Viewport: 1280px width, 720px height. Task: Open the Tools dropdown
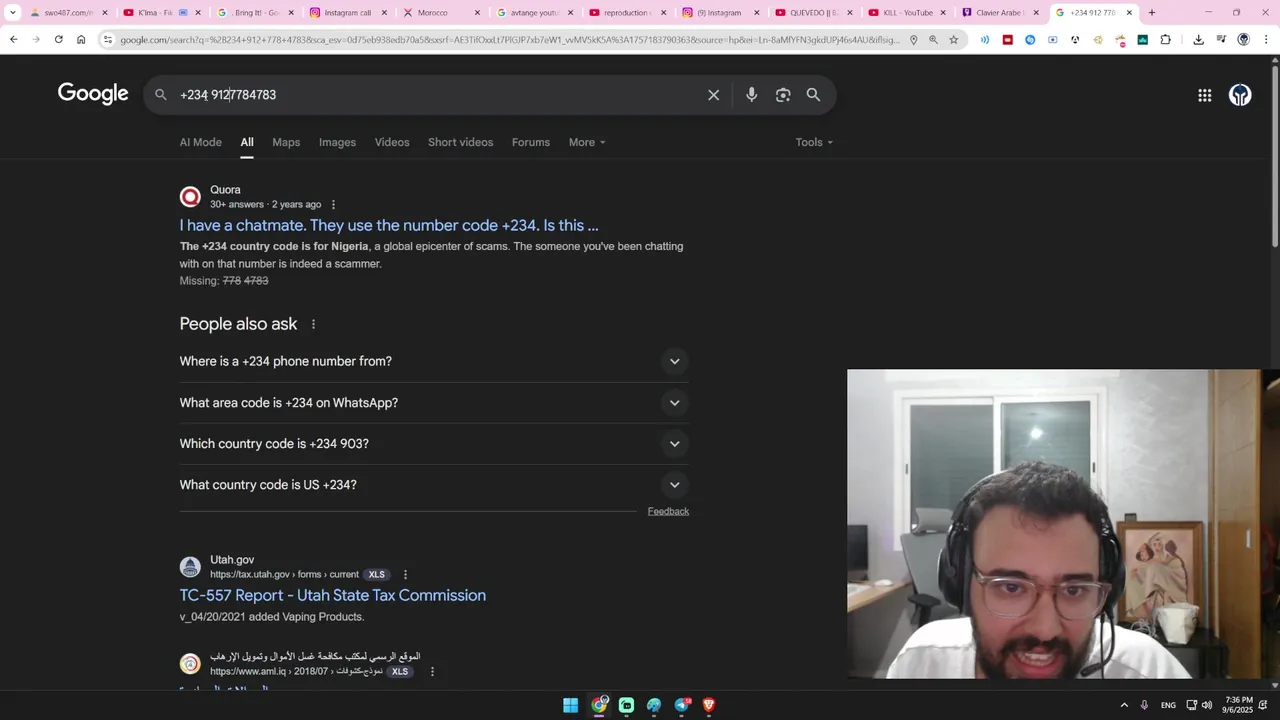point(814,142)
